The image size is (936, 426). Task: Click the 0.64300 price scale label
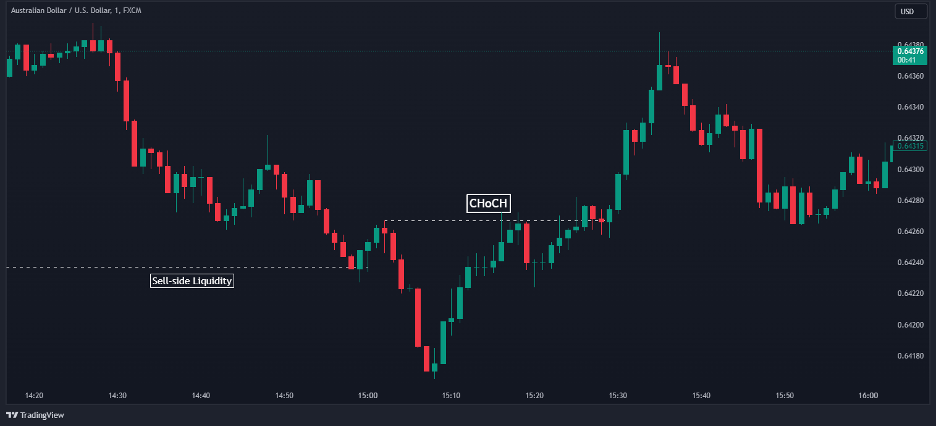910,170
